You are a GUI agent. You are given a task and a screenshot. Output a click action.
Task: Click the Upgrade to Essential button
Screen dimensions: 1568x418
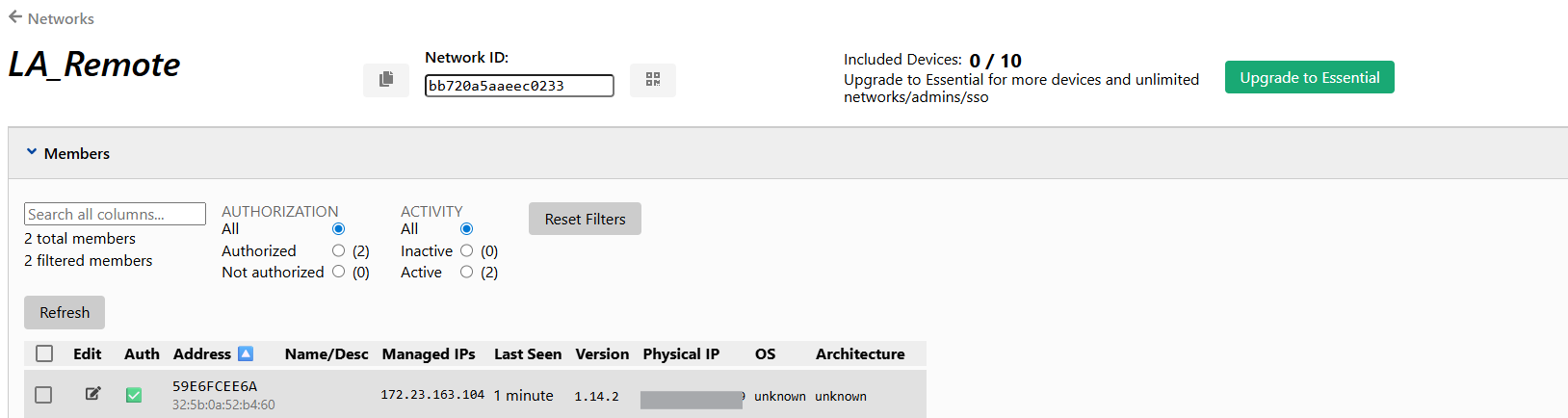coord(1310,77)
